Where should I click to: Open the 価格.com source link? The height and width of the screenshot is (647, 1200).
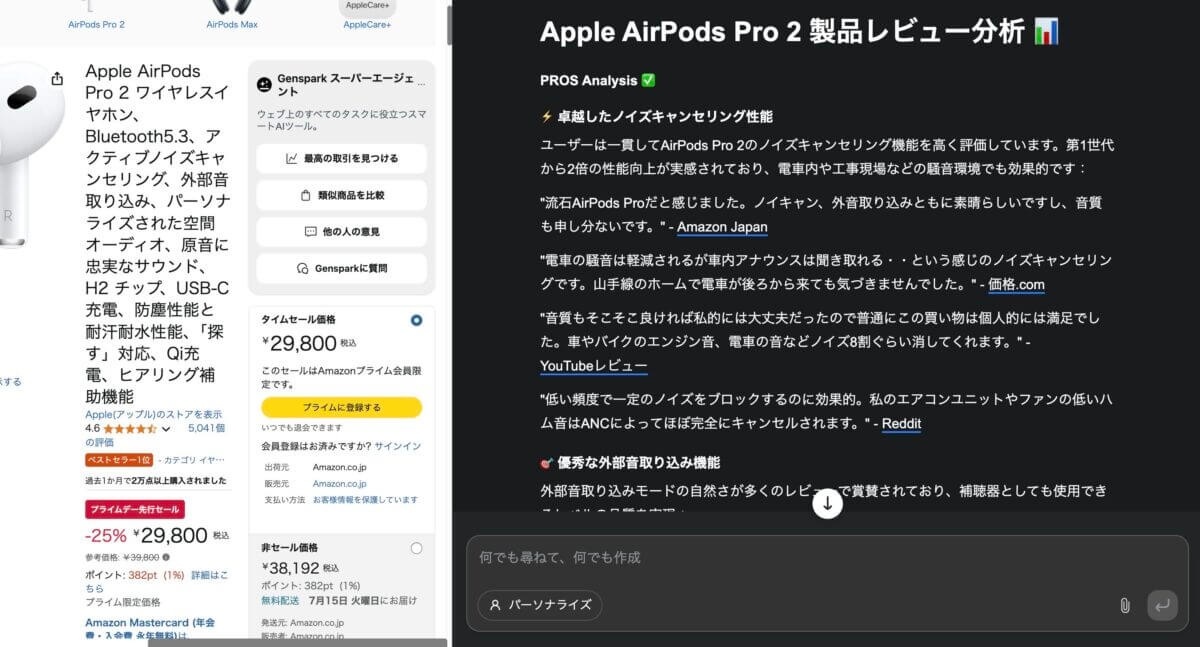point(1016,285)
